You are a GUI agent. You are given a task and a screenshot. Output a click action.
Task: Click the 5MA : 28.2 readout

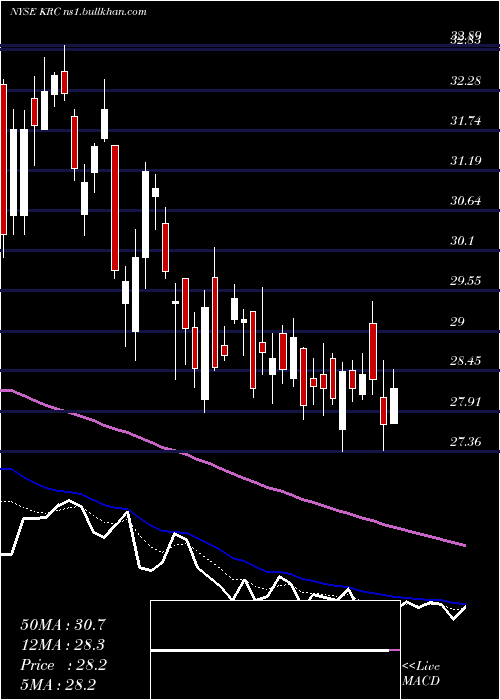[58, 685]
